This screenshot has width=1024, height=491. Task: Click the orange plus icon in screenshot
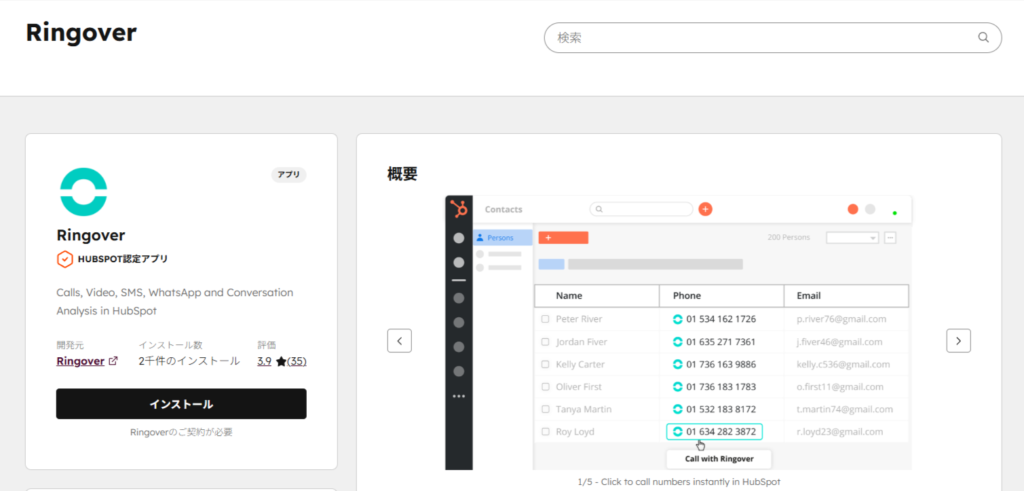tap(705, 210)
